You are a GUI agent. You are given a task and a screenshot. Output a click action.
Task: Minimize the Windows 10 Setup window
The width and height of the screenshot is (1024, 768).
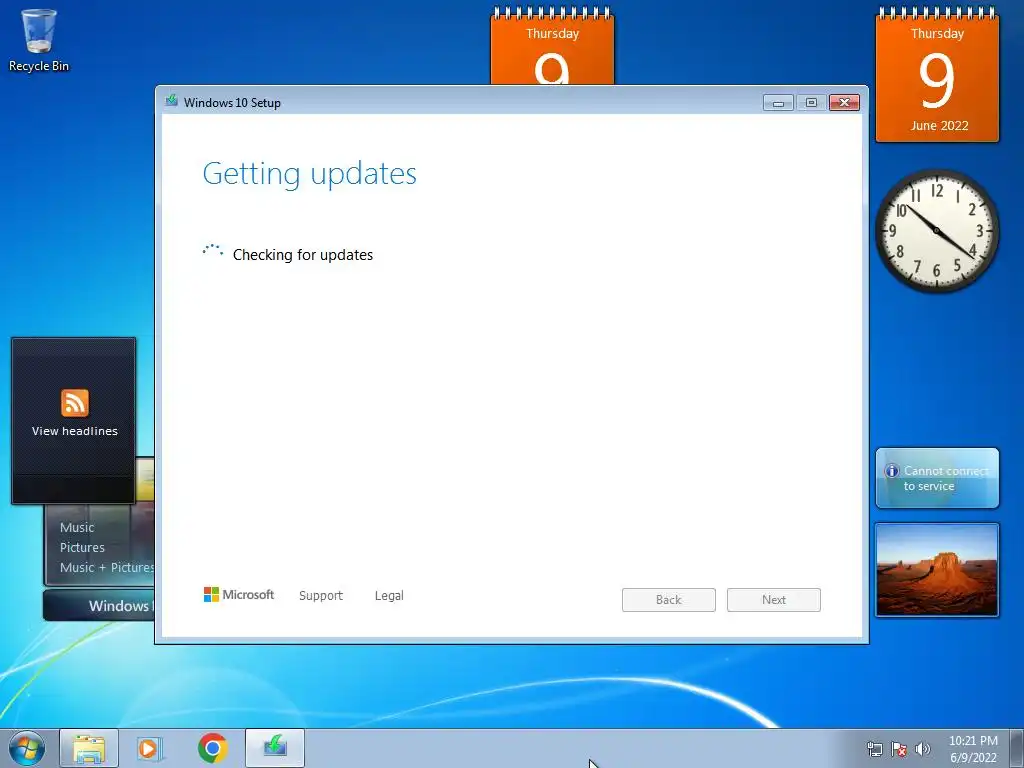(x=778, y=103)
